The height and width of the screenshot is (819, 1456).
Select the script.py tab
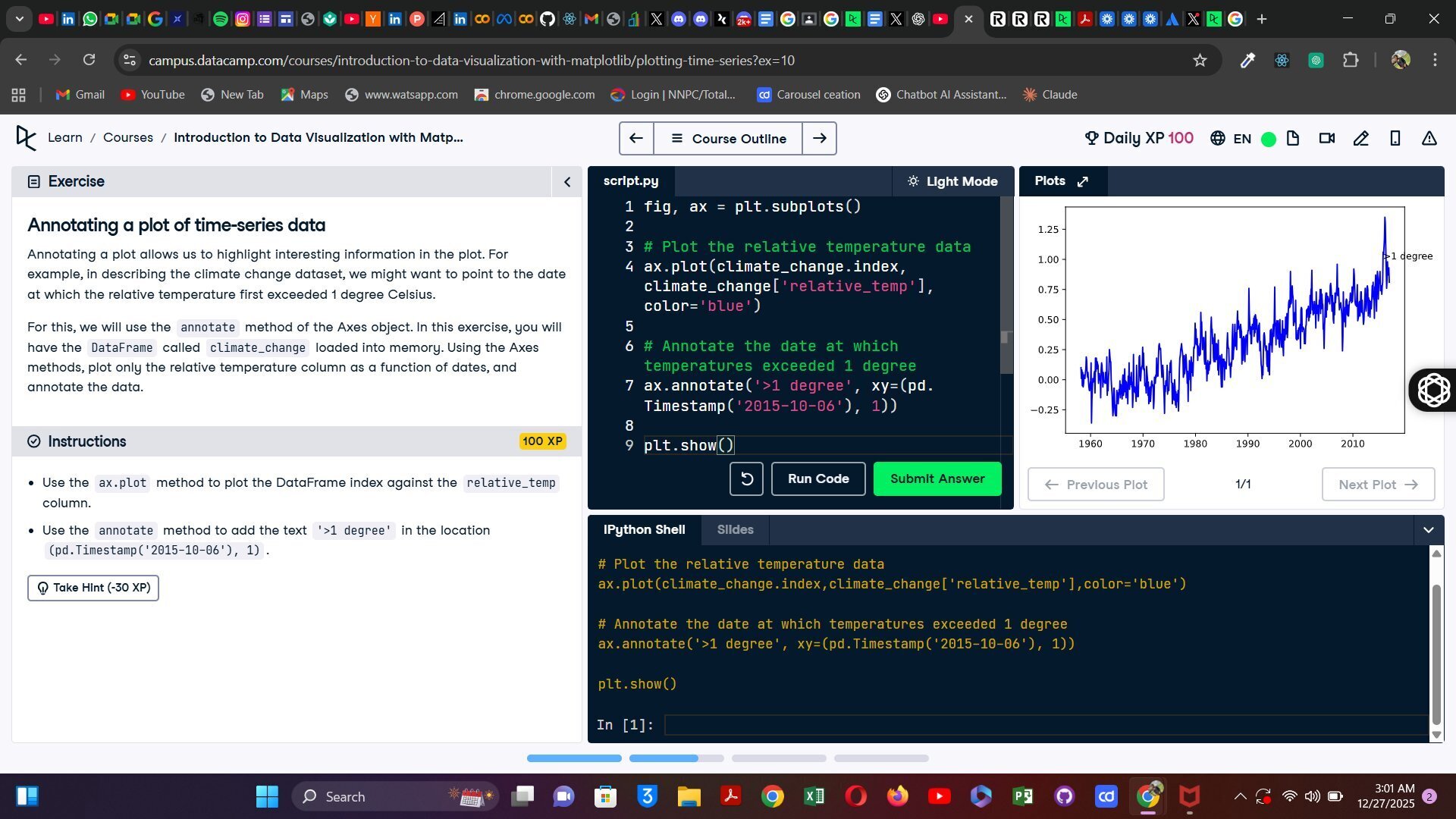click(x=630, y=181)
